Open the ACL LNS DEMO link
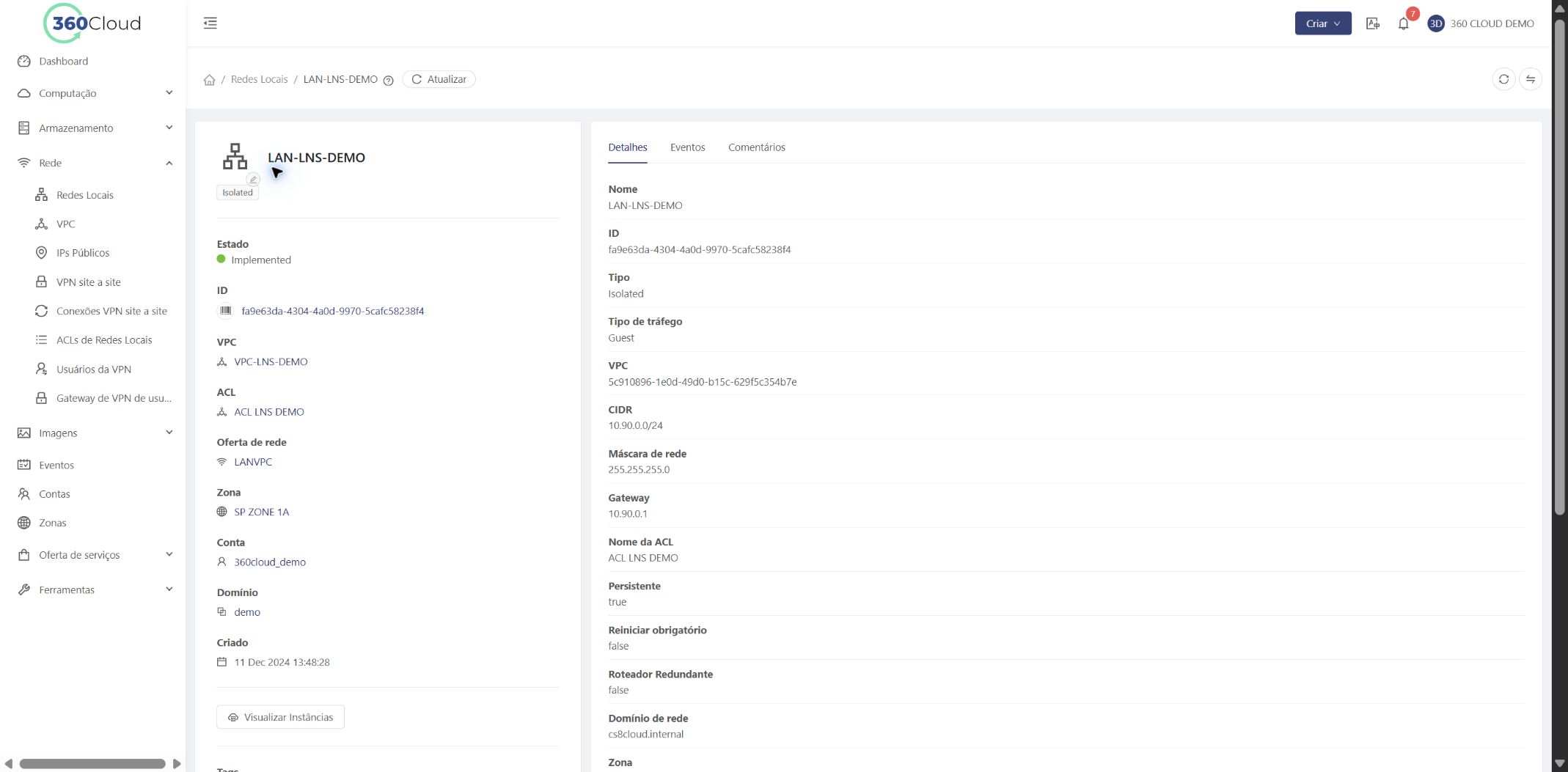 (268, 412)
